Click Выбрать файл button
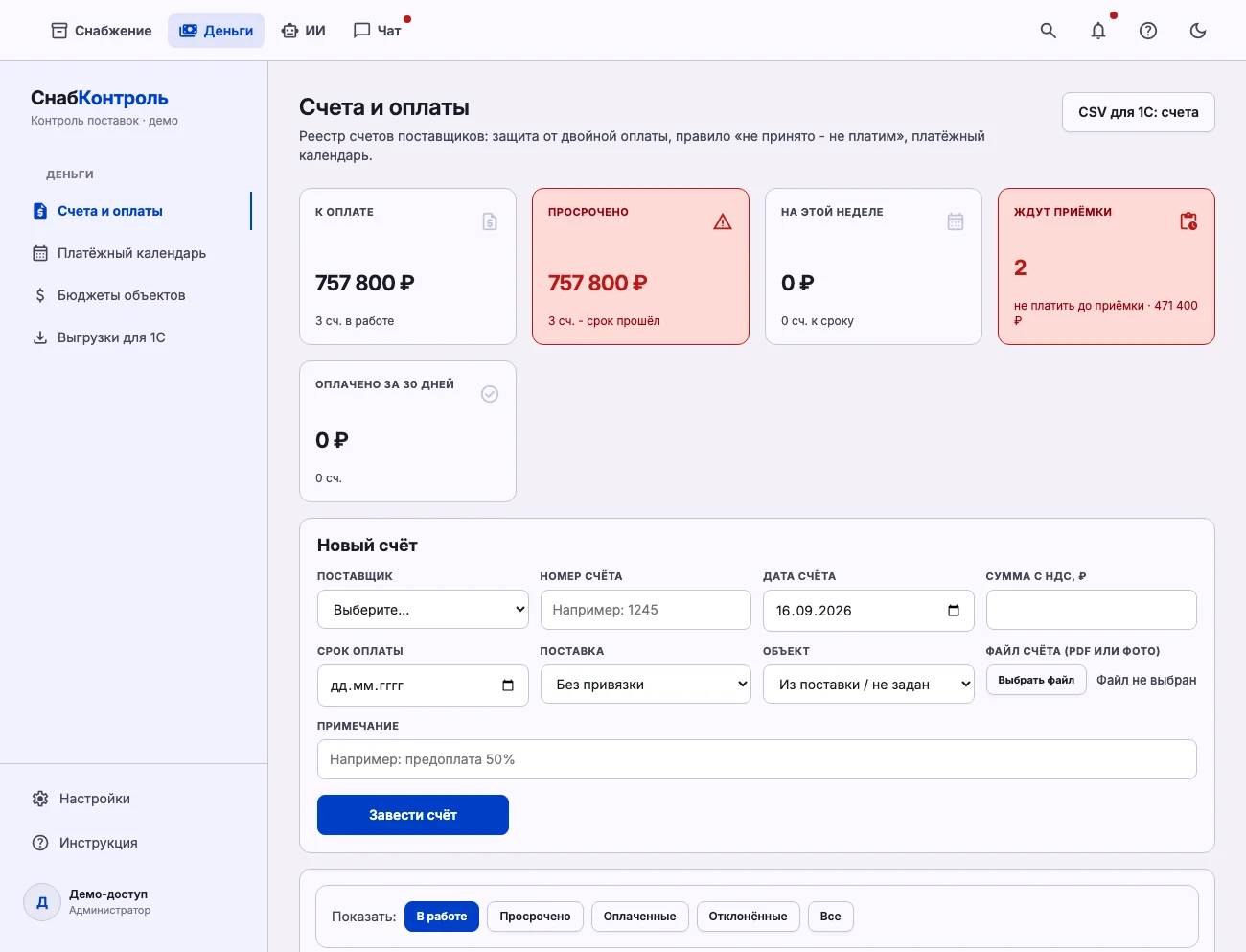 (1036, 680)
